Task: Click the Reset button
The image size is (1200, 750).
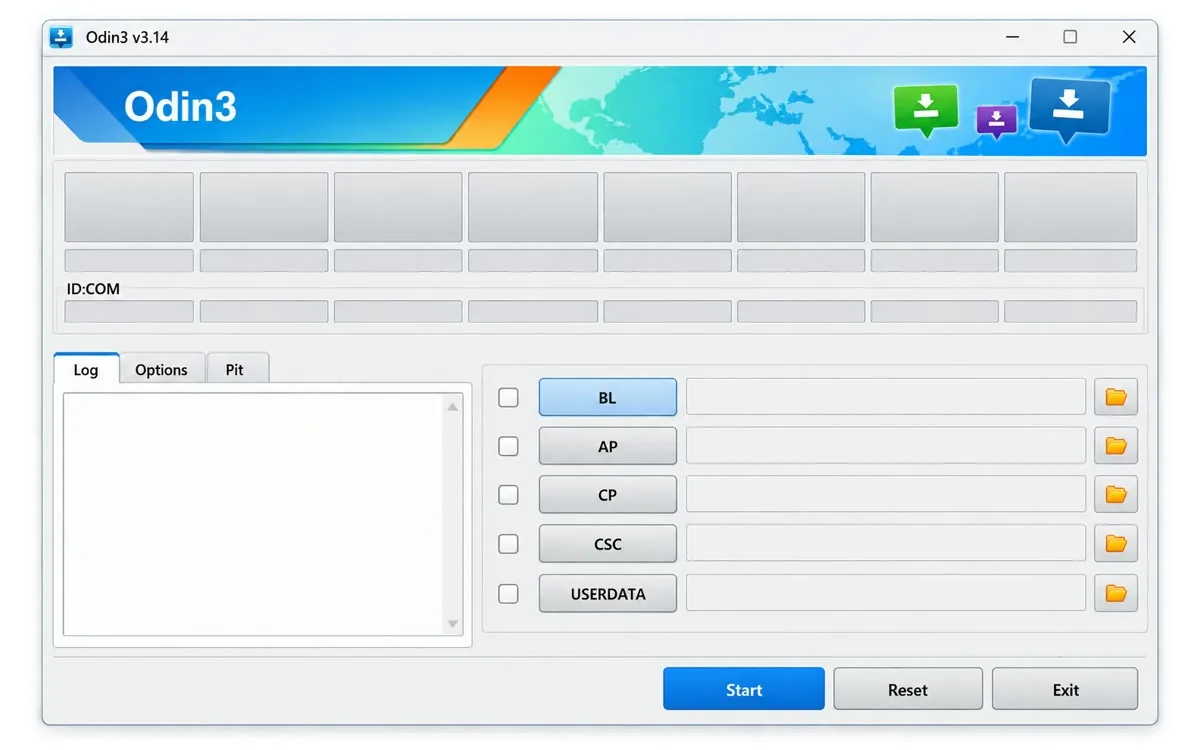Action: click(908, 689)
